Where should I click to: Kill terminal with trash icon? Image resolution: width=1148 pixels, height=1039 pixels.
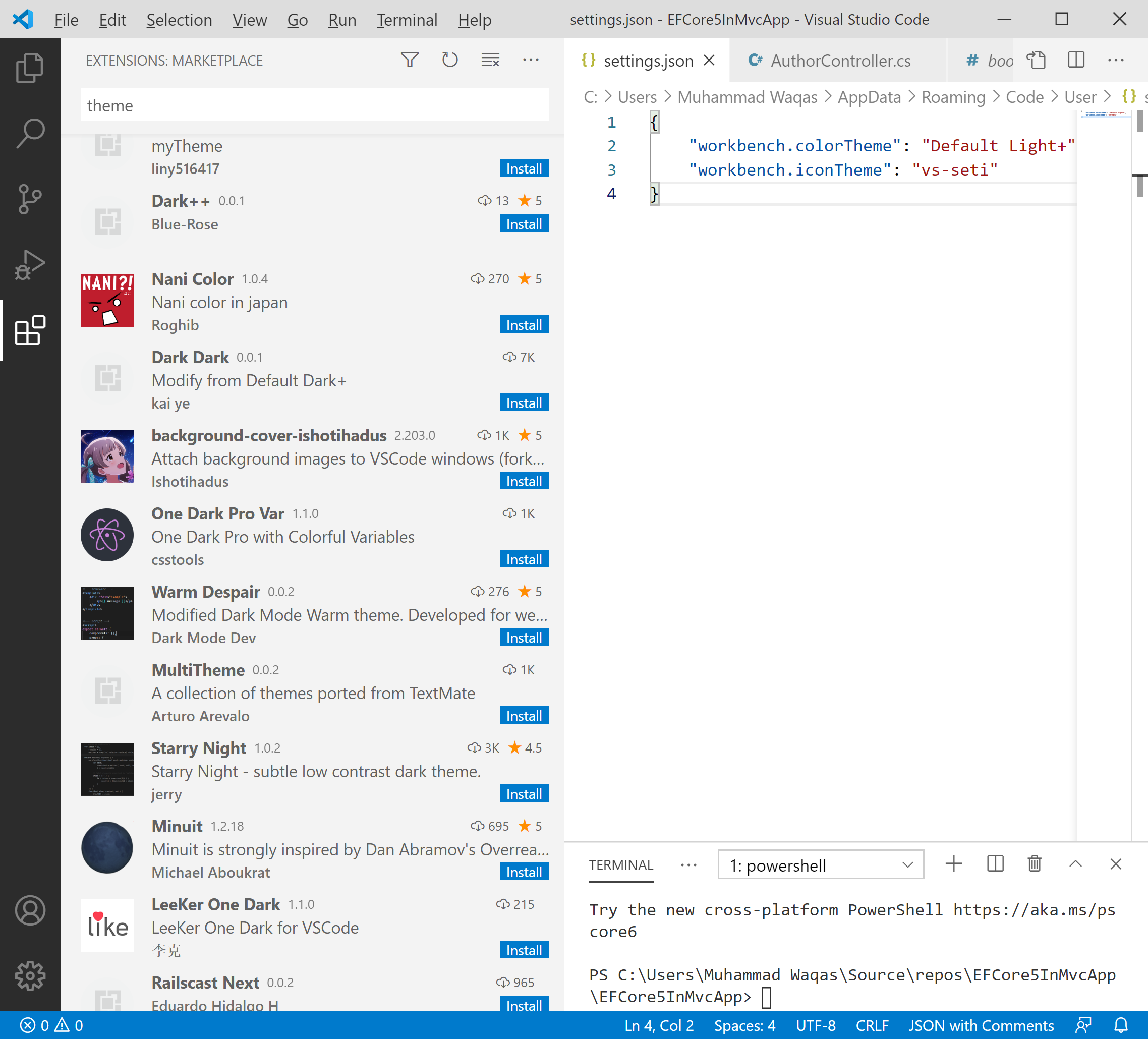pos(1035,864)
